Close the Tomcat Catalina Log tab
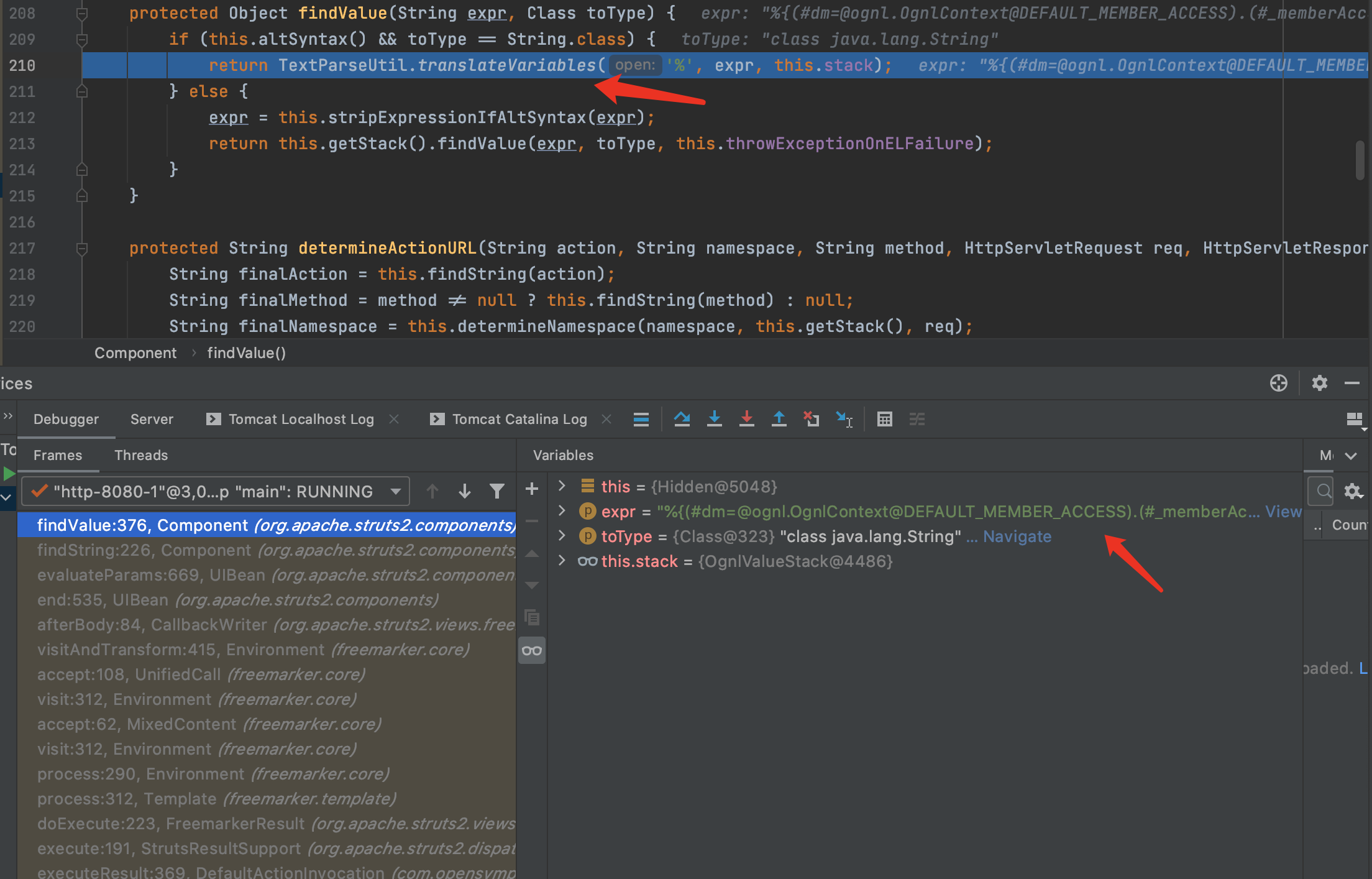Viewport: 1372px width, 879px height. point(606,419)
